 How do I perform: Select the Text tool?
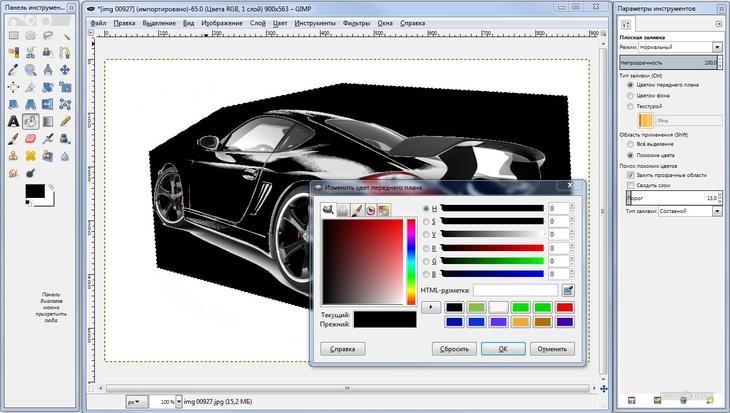coord(14,122)
